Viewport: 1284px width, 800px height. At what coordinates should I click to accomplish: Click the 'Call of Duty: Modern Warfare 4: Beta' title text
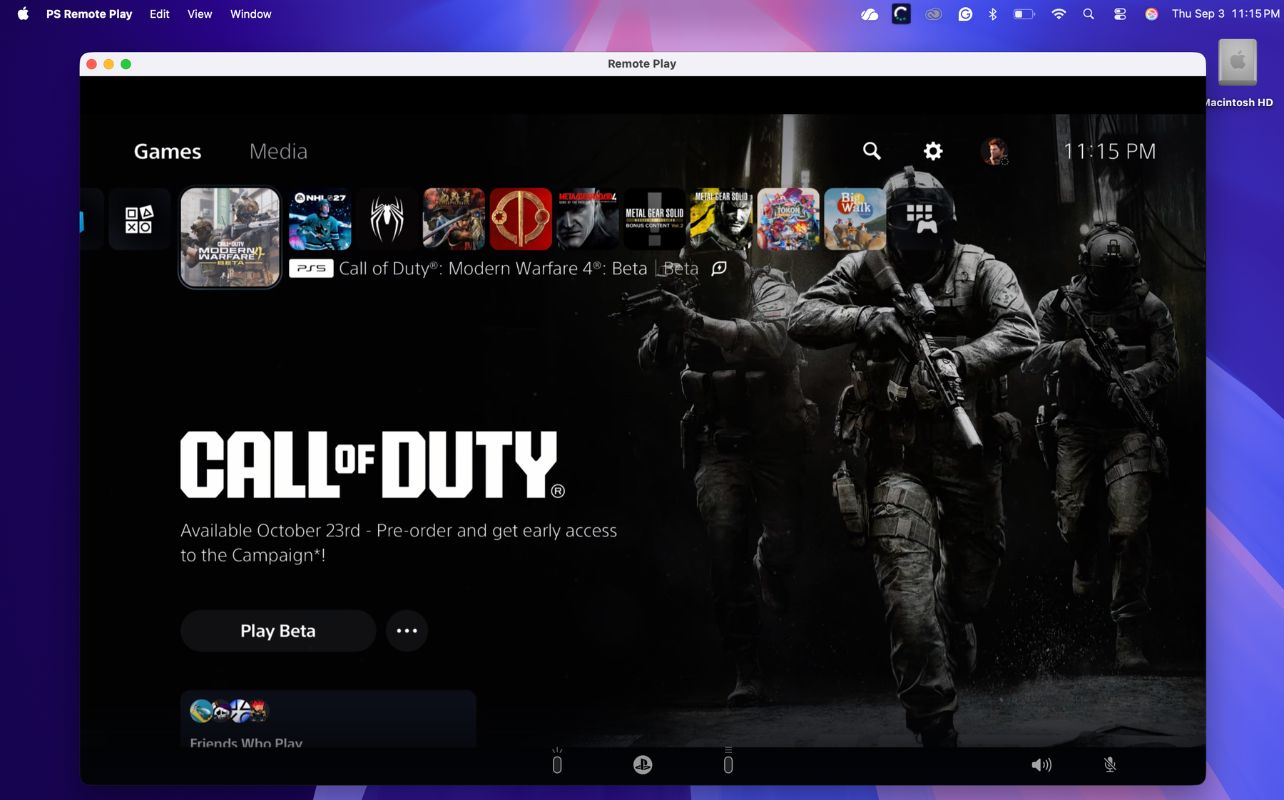[x=493, y=268]
